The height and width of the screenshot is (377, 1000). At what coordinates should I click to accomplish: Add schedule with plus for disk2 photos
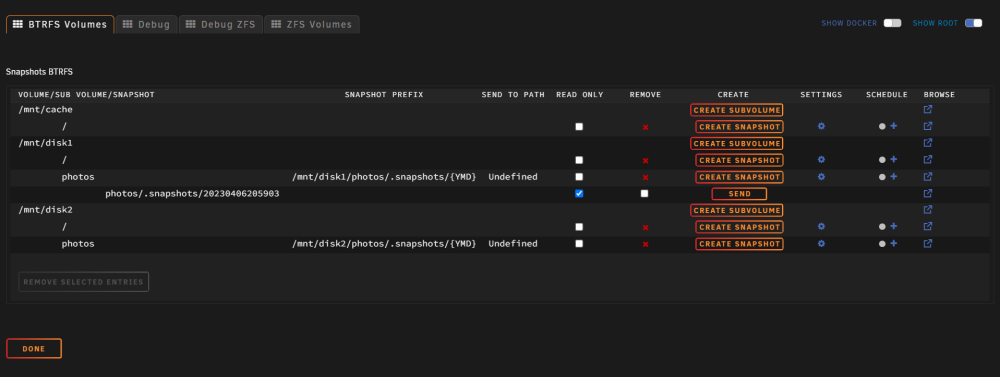point(893,244)
